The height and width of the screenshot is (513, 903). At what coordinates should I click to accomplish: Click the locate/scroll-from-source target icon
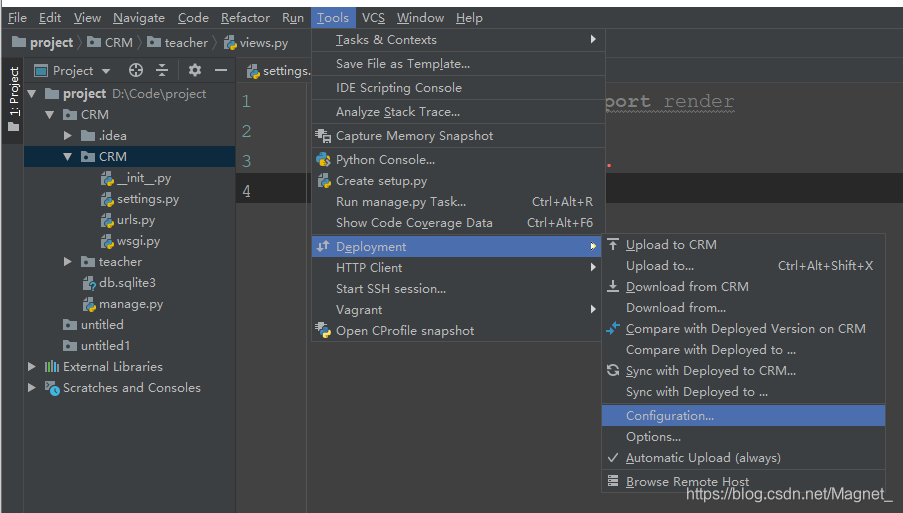click(136, 70)
